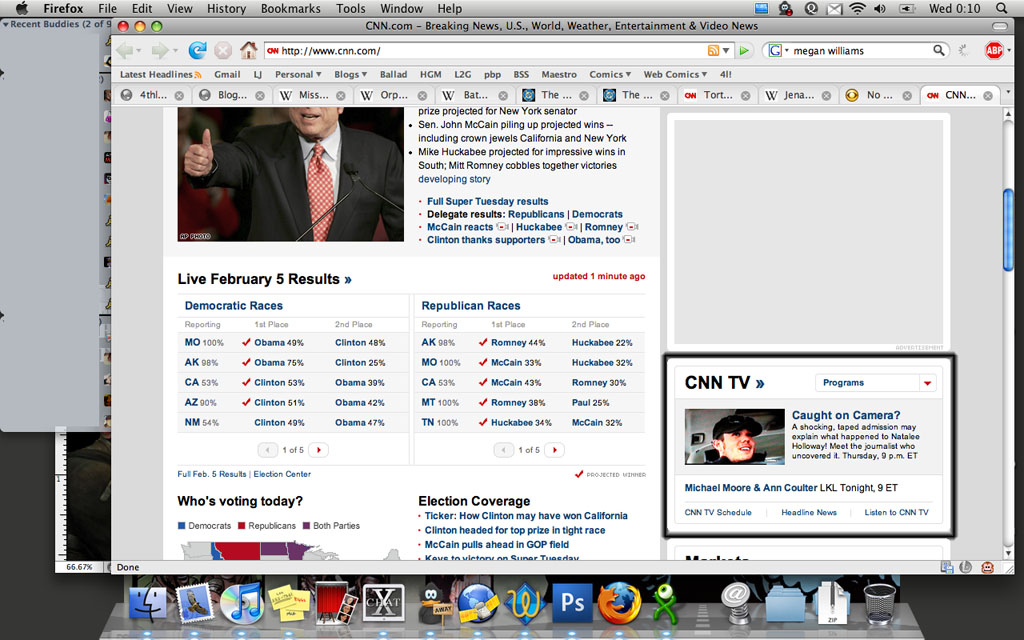Open Ticker: How Clinton may have won California
The width and height of the screenshot is (1024, 640).
526,516
